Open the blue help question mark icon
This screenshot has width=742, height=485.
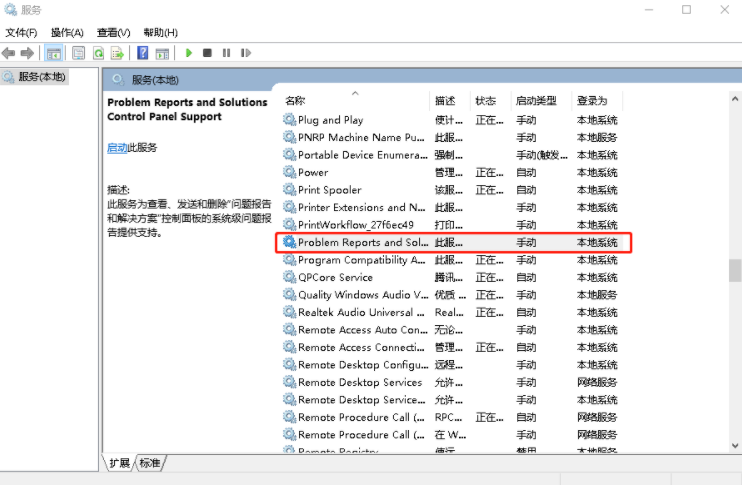pyautogui.click(x=144, y=53)
